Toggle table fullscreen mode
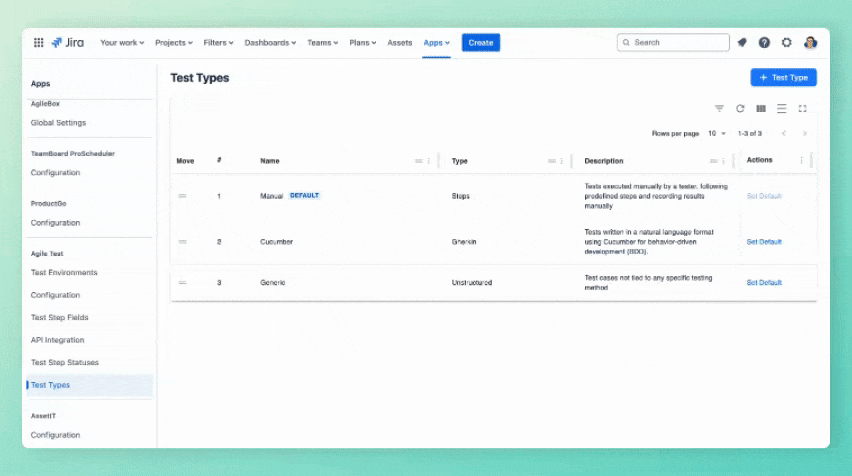The image size is (852, 476). tap(802, 108)
